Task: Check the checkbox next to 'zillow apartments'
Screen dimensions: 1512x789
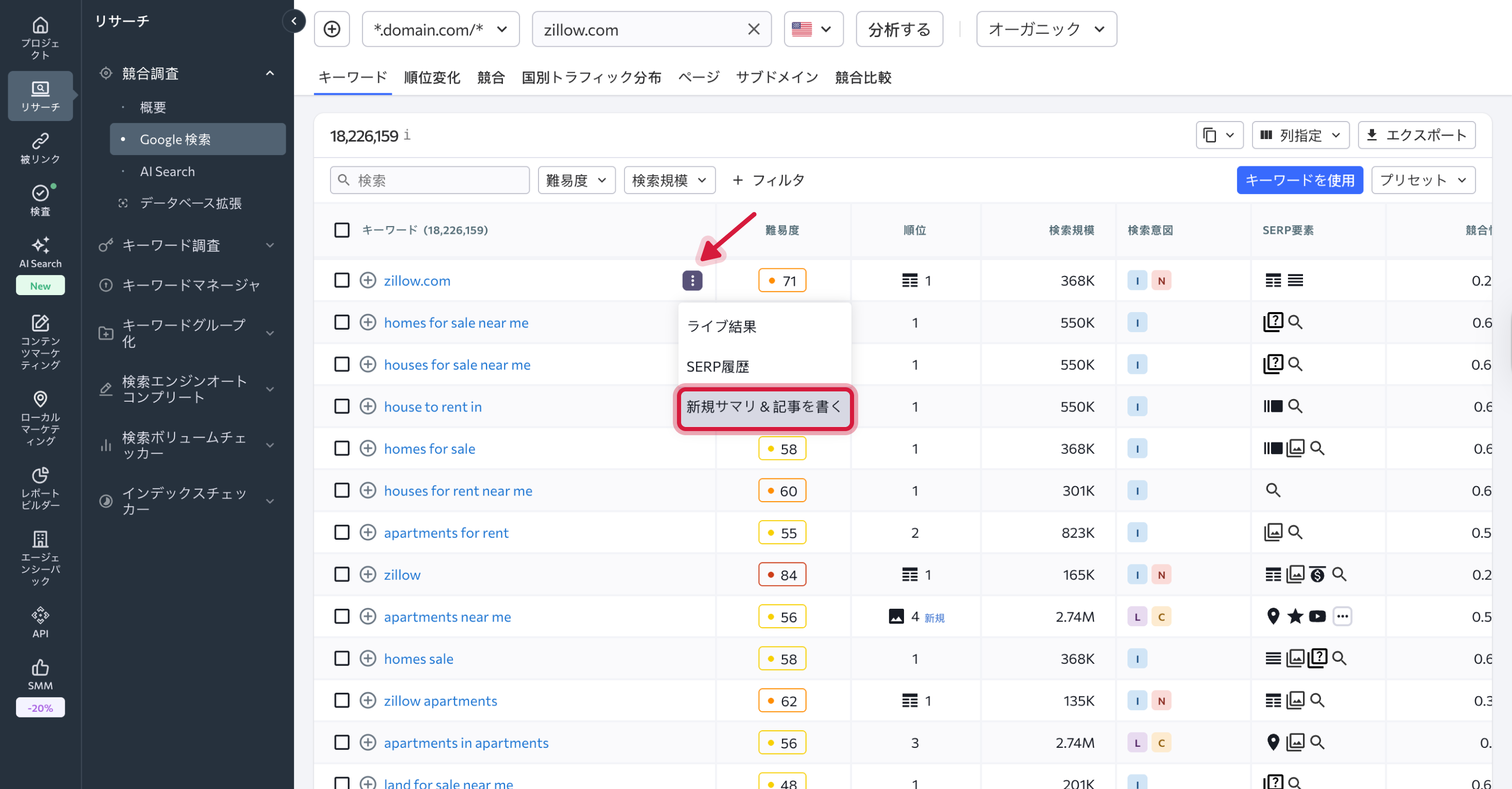Action: (342, 700)
